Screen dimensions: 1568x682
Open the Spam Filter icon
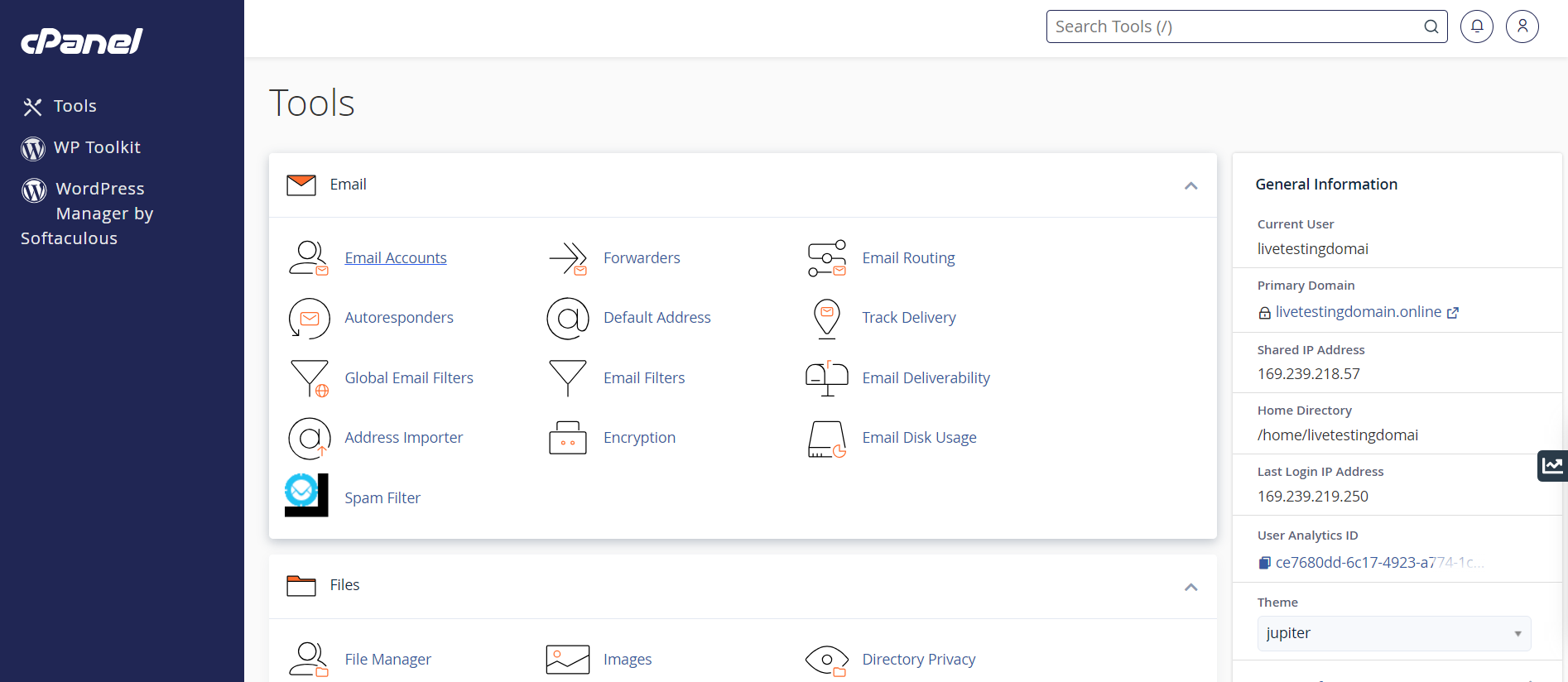coord(306,495)
